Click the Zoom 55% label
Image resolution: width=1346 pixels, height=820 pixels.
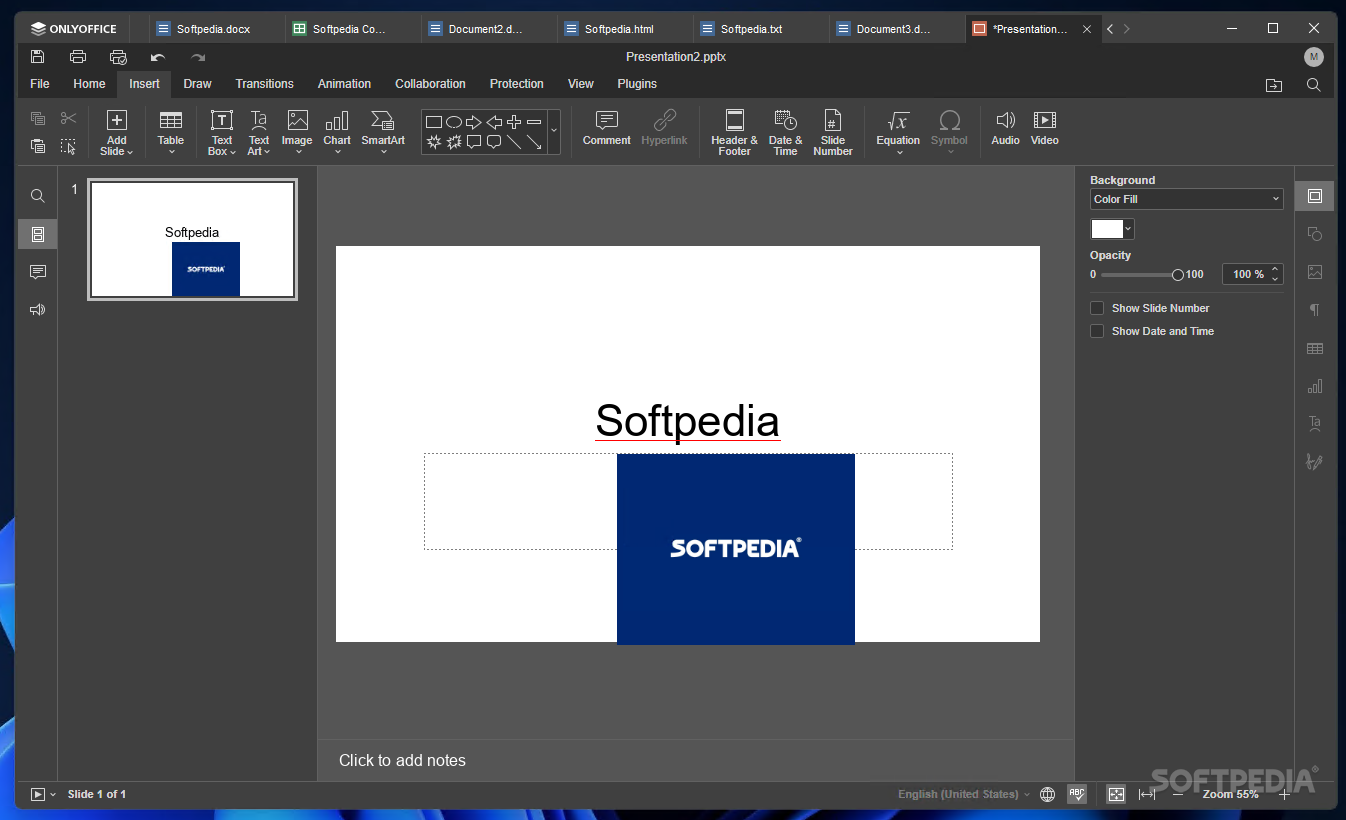click(1230, 794)
